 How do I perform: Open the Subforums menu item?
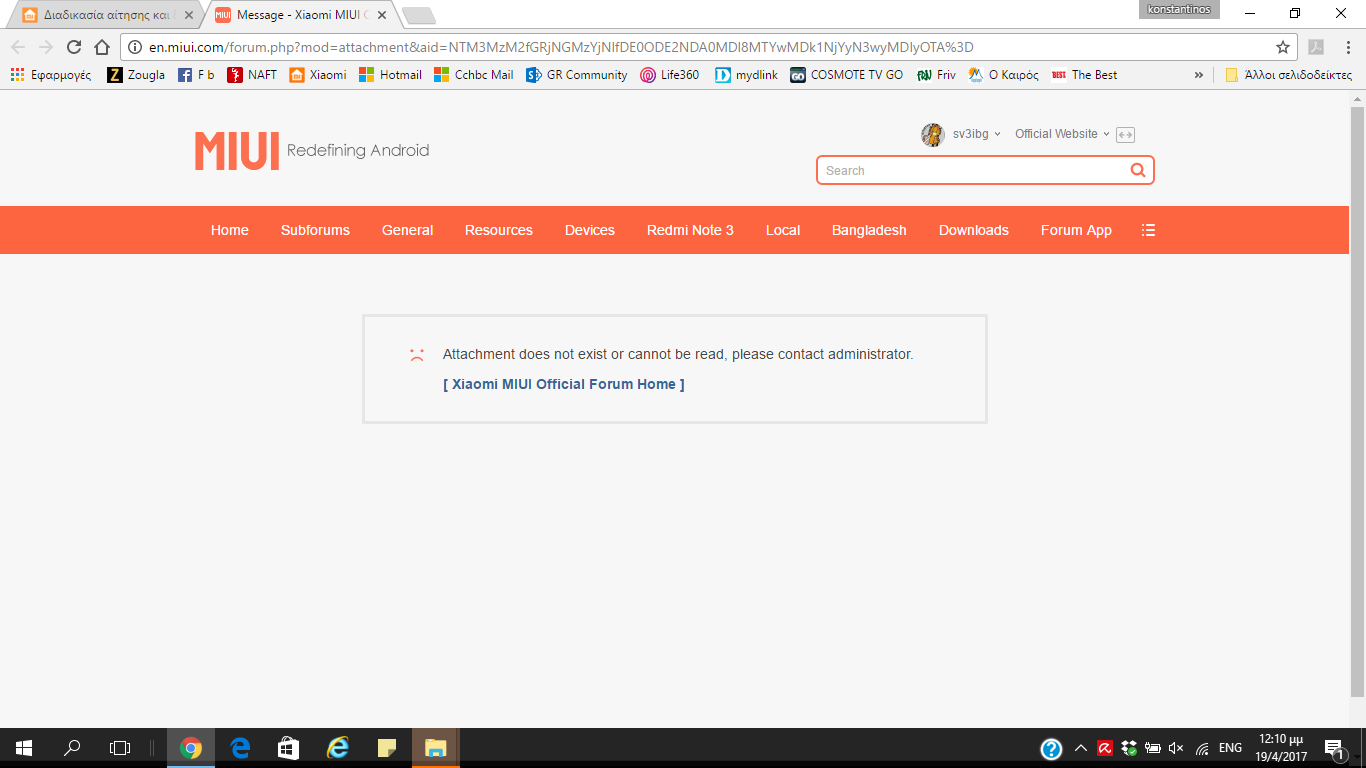pos(315,230)
